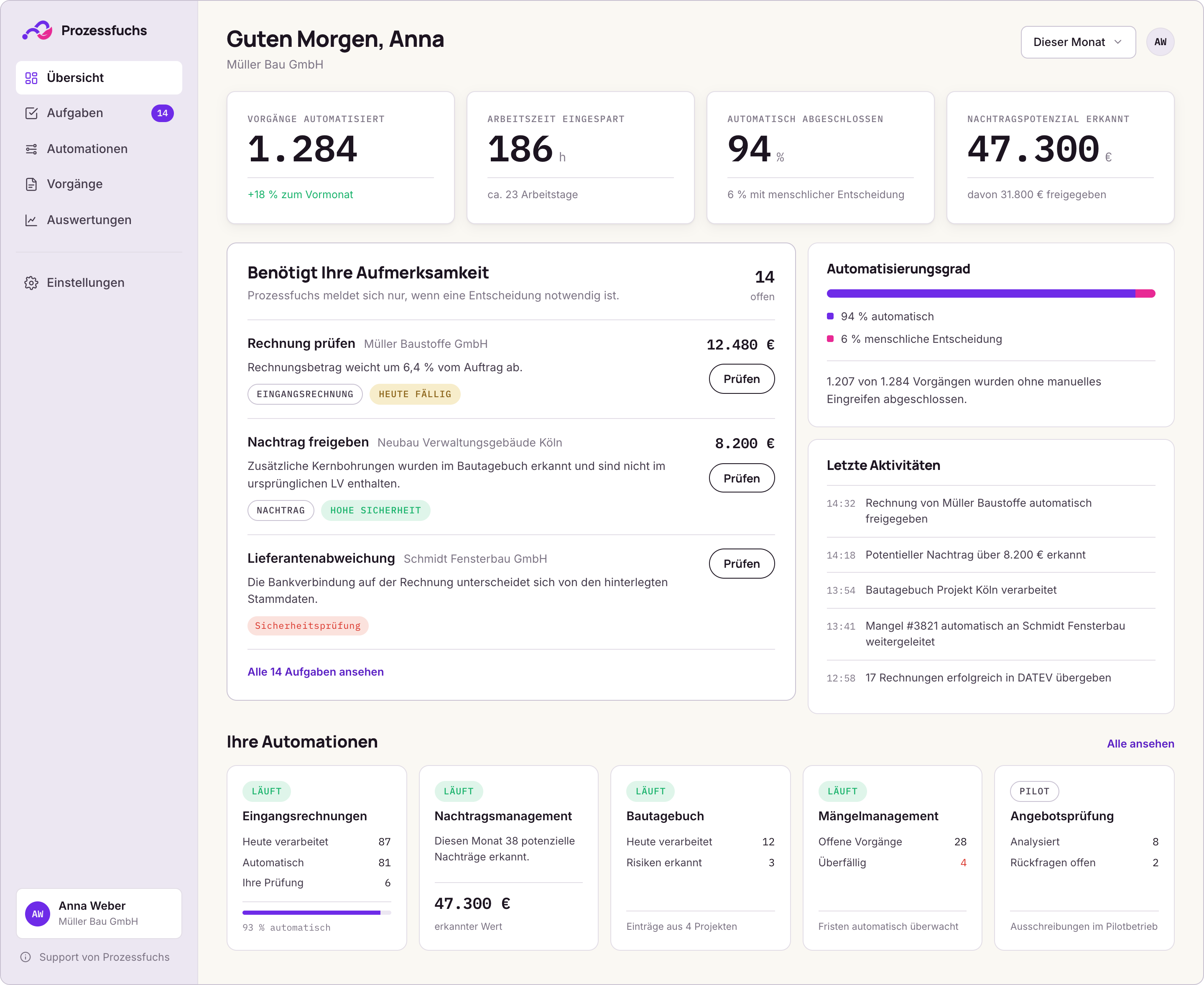This screenshot has height=985, width=1204.
Task: Click the LÄUFT badge on Bautagebuch card
Action: point(651,791)
